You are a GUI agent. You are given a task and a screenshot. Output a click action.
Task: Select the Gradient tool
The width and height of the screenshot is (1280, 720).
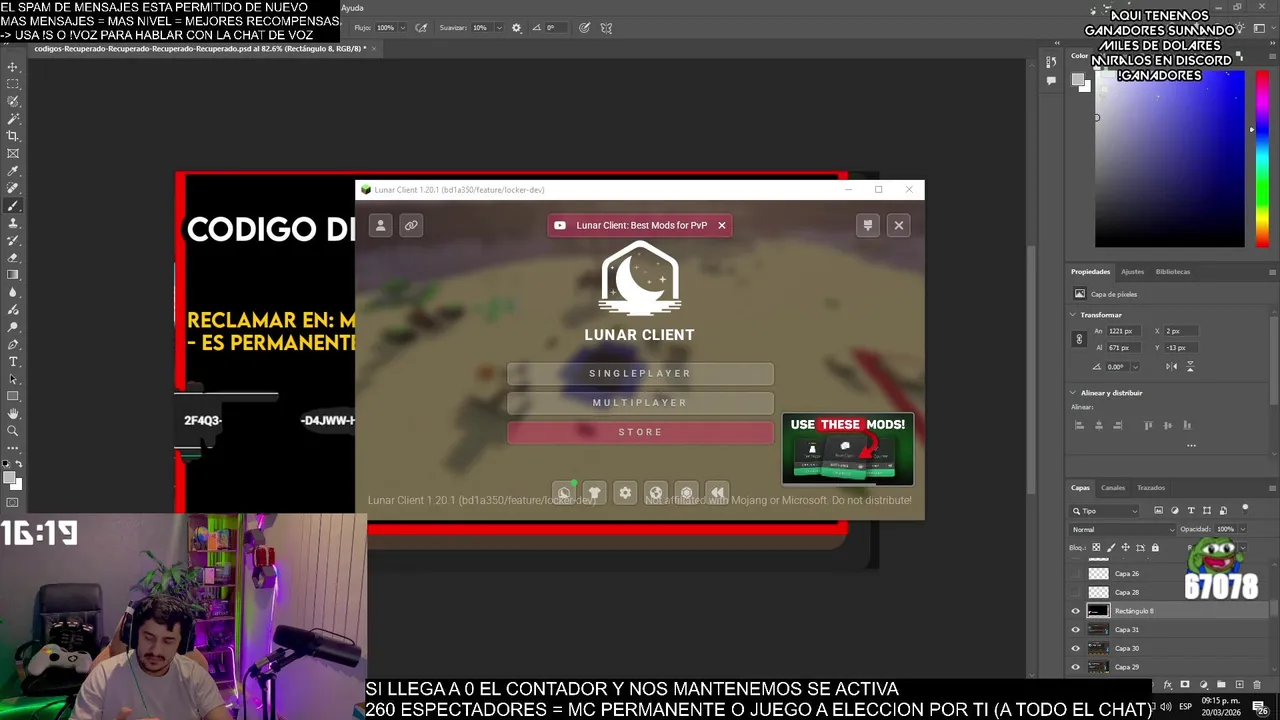(x=13, y=275)
